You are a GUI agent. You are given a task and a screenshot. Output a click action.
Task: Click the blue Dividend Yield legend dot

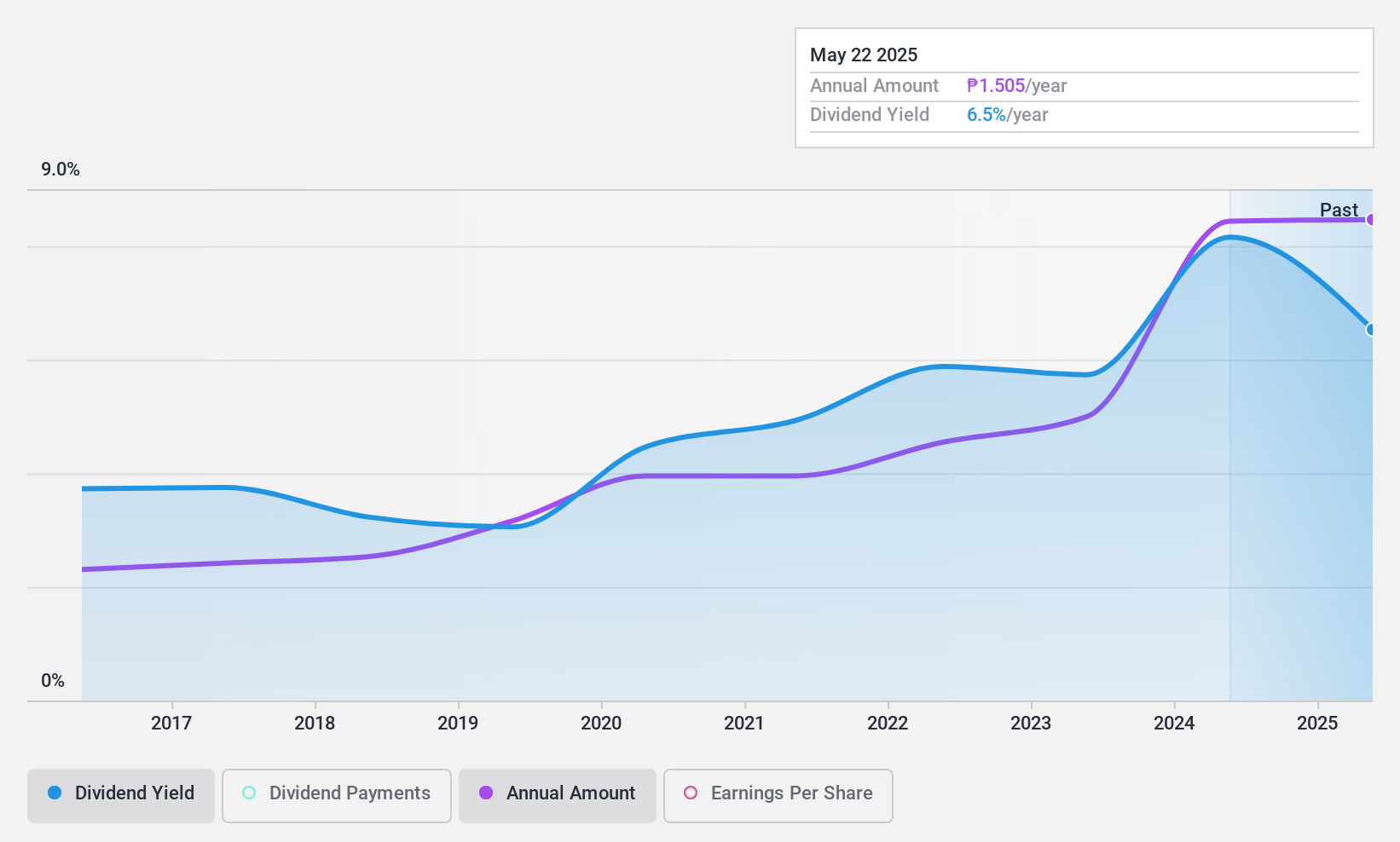(55, 793)
